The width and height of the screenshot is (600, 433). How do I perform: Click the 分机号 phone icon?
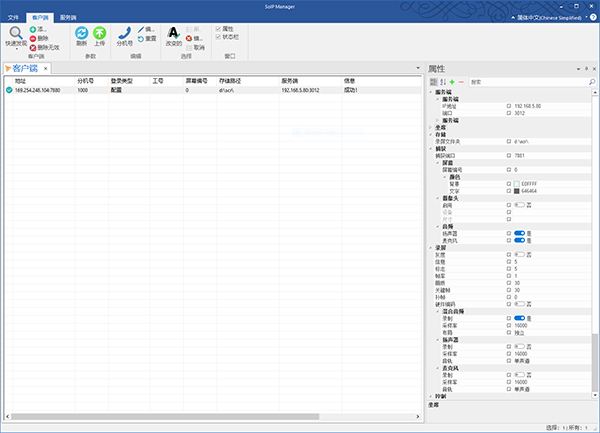click(124, 33)
